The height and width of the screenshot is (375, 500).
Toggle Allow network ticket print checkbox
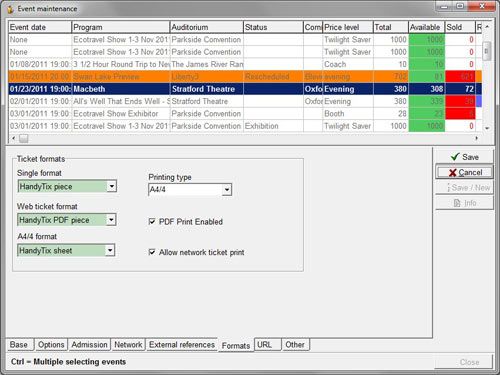[x=152, y=252]
